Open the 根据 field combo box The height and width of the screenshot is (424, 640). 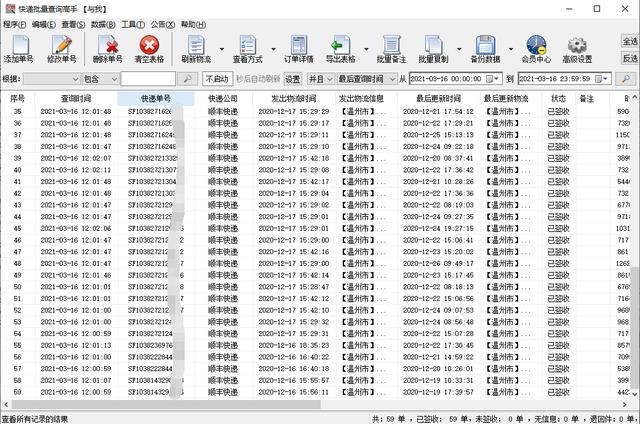[51, 79]
